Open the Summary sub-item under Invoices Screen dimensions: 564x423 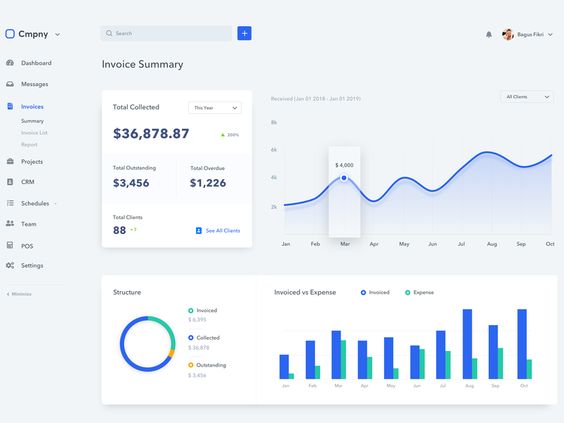(32, 121)
